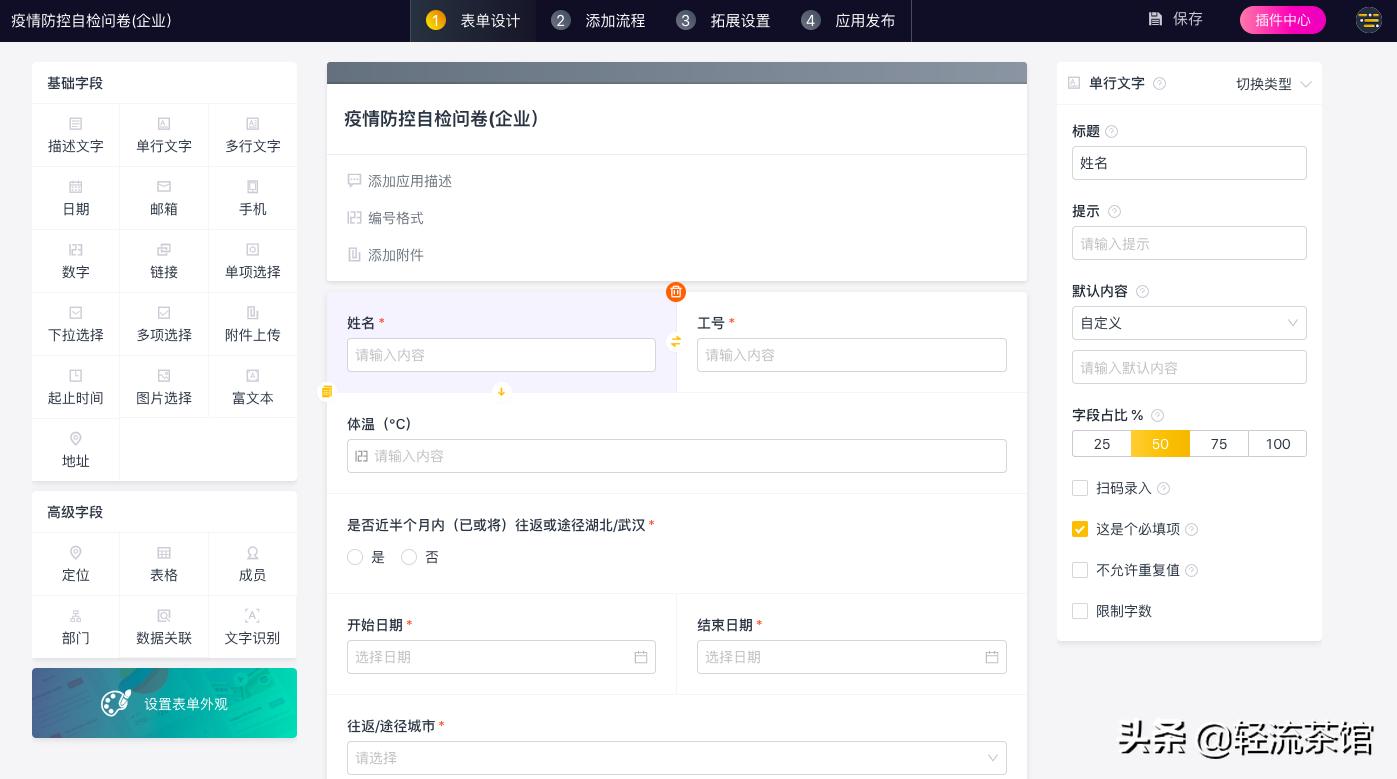Uncheck 这是个必填项 required option

tap(1080, 529)
